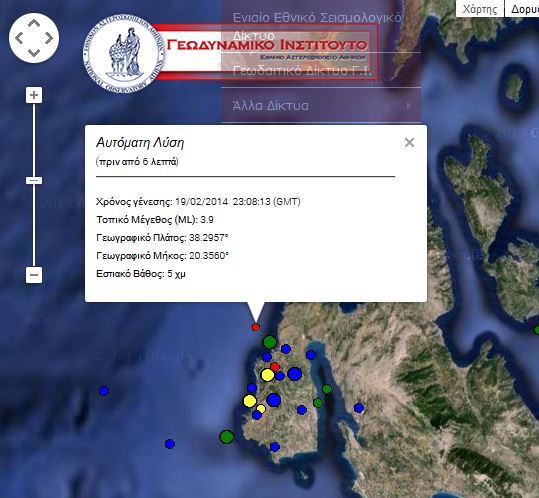The image size is (539, 498).
Task: Expand the Άλλα Δίκτυα submenu arrow
Action: [x=408, y=106]
